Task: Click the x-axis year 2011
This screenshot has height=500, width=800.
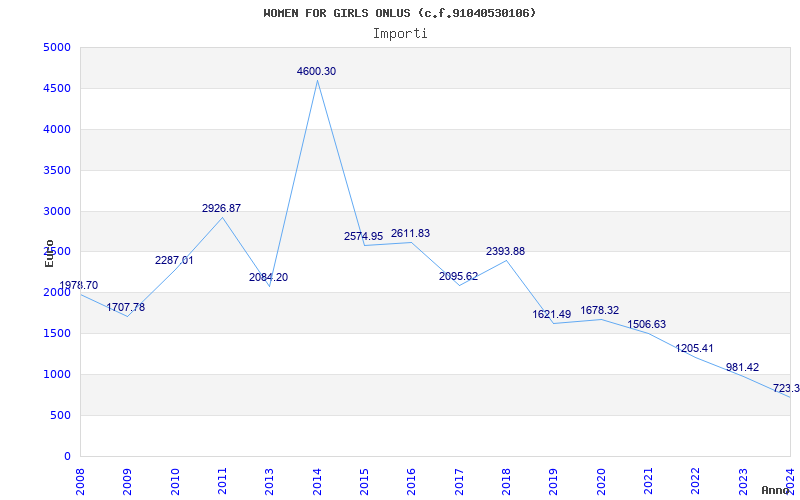Action: (222, 481)
